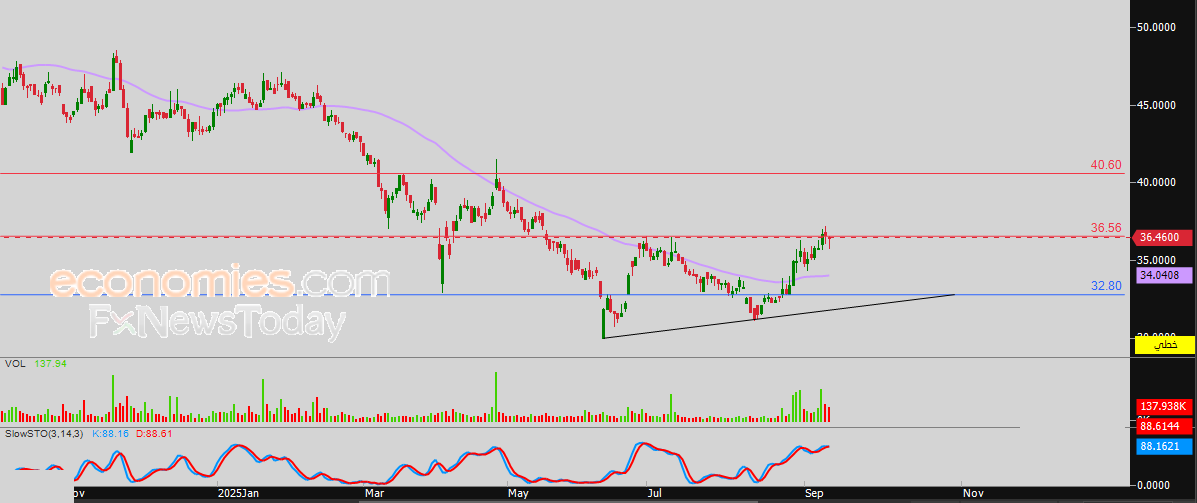1197x503 pixels.
Task: Click the 35.0000 price axis label
Action: (x=1157, y=260)
